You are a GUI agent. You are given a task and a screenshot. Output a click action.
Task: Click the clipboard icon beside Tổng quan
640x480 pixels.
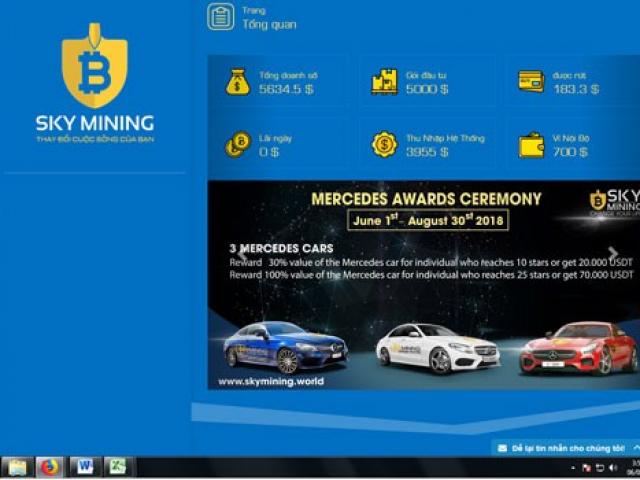click(221, 17)
